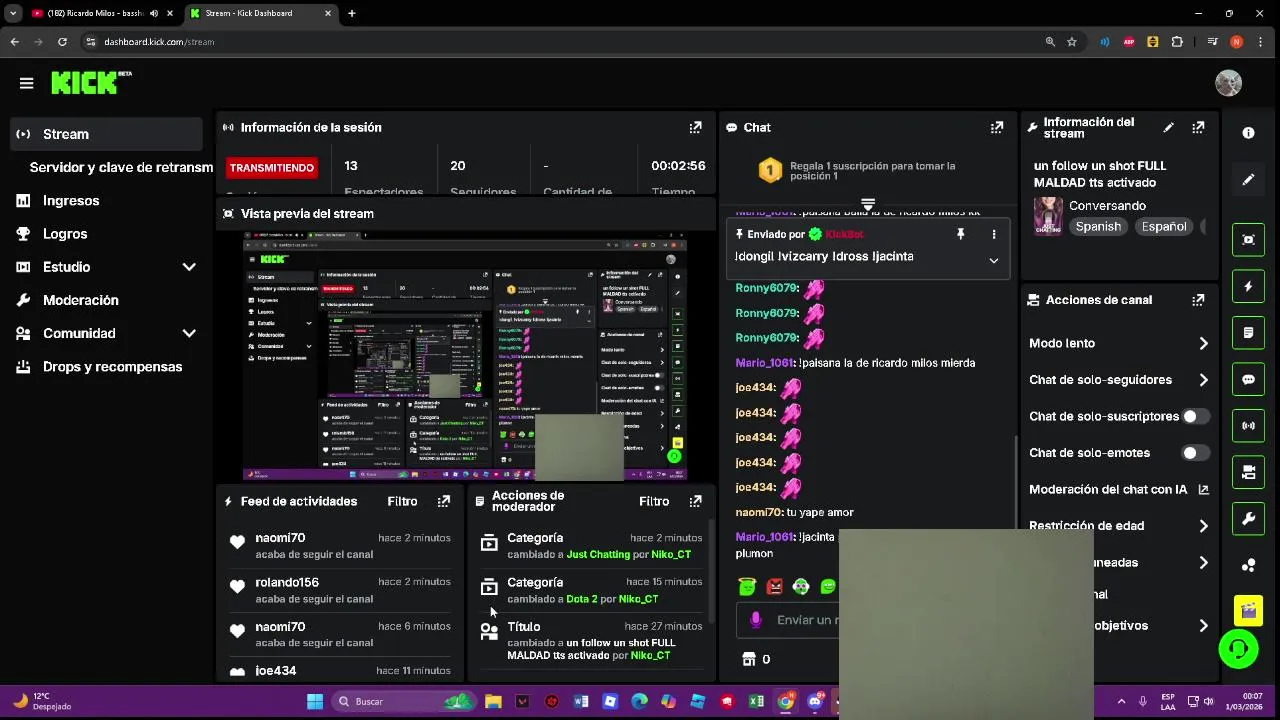This screenshot has width=1280, height=720.
Task: Click the pin icon on the pinned message
Action: 960,234
